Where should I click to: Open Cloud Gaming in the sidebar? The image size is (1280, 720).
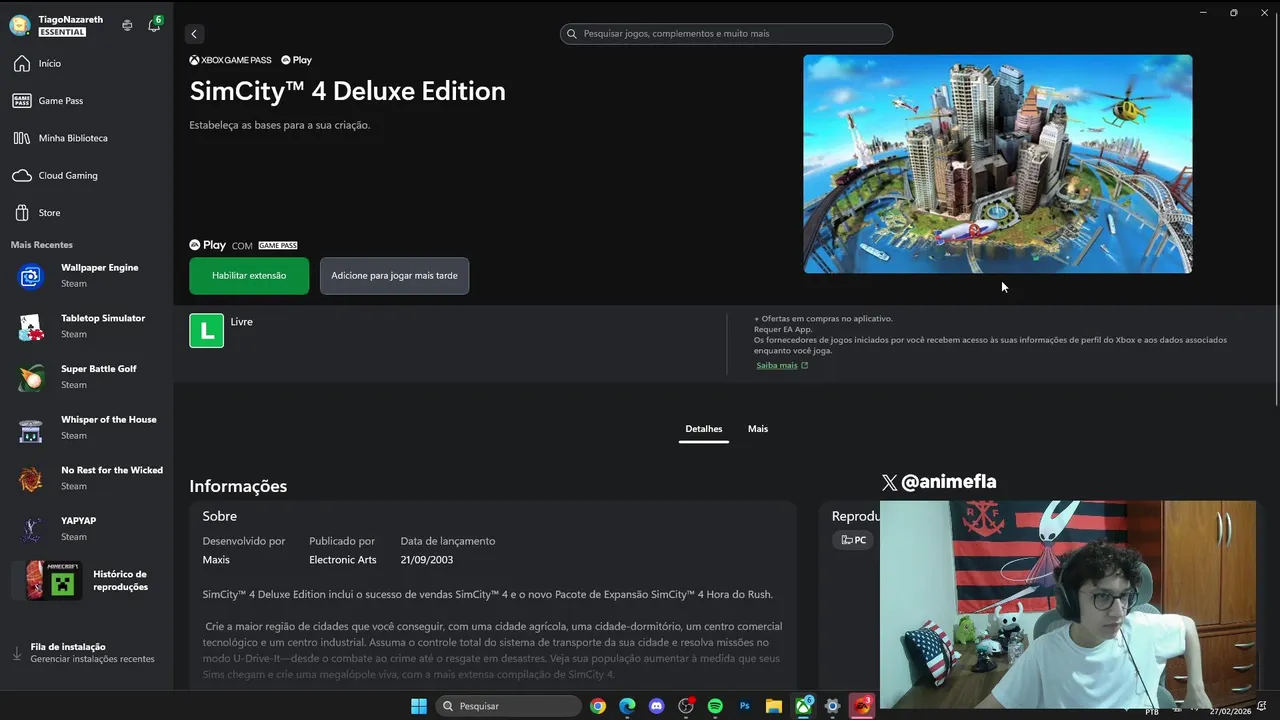click(x=86, y=175)
